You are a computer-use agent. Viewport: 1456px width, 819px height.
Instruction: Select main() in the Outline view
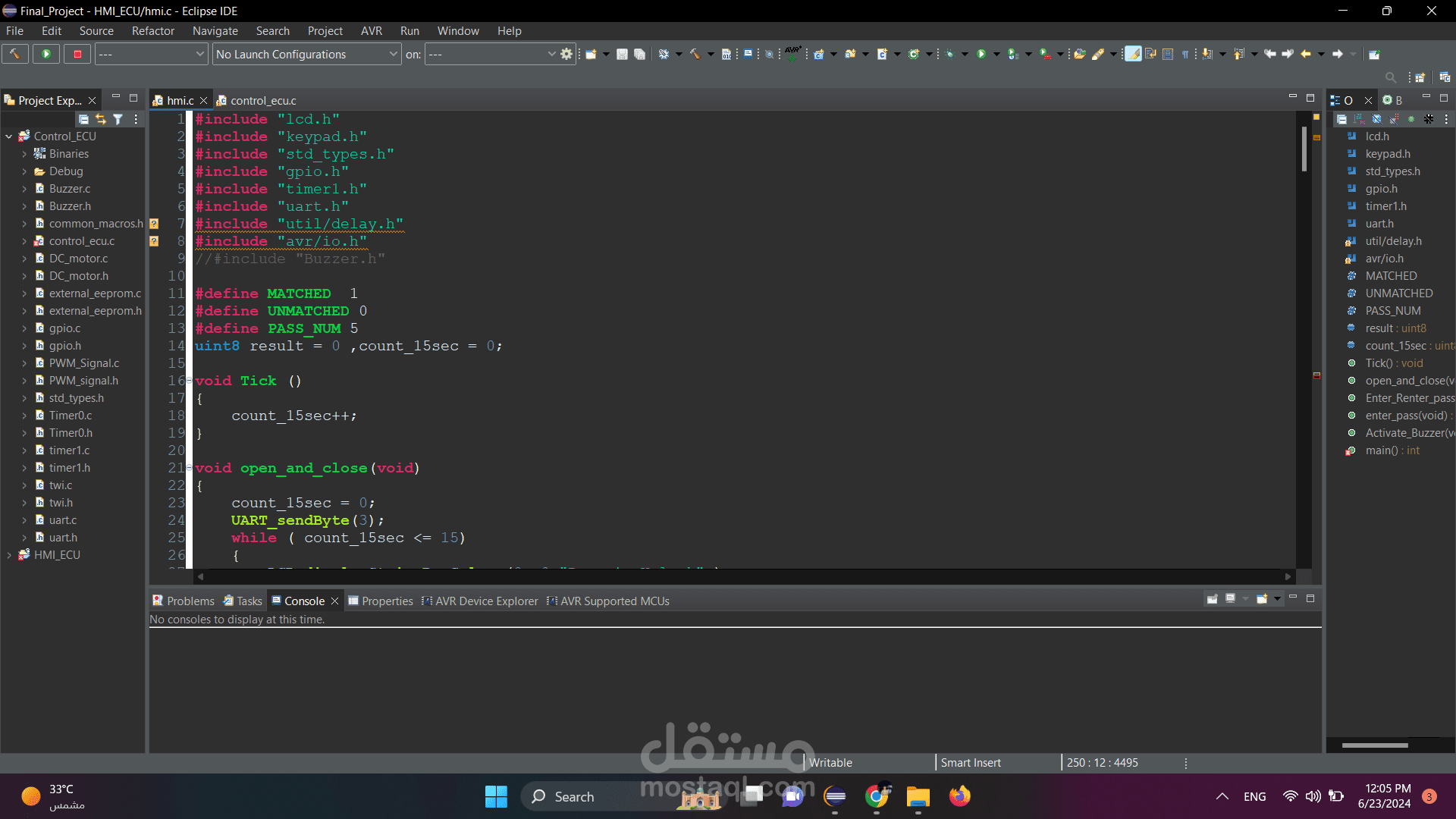click(1381, 450)
